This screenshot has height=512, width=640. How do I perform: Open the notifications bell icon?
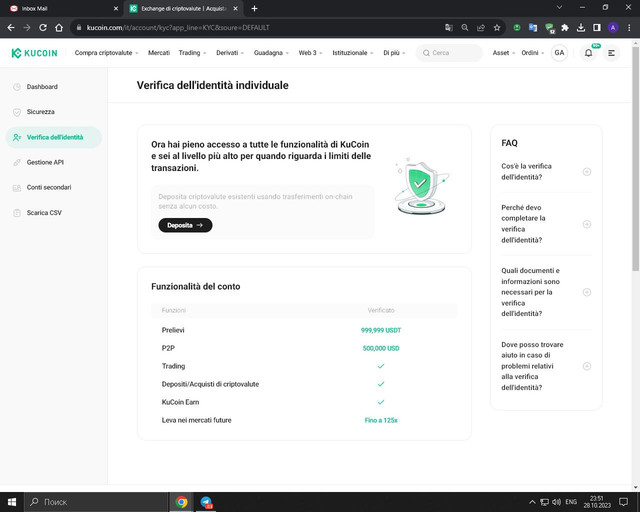coord(589,53)
